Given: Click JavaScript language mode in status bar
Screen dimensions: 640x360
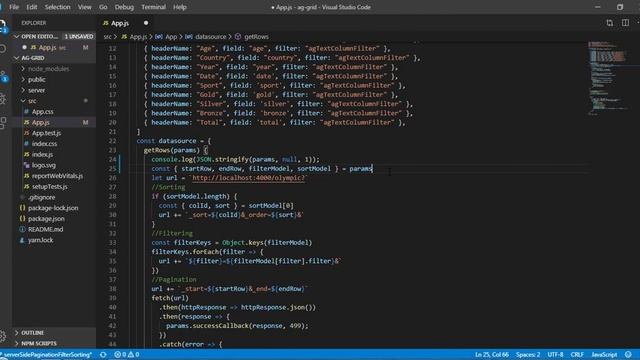Looking at the screenshot, I should tap(604, 355).
